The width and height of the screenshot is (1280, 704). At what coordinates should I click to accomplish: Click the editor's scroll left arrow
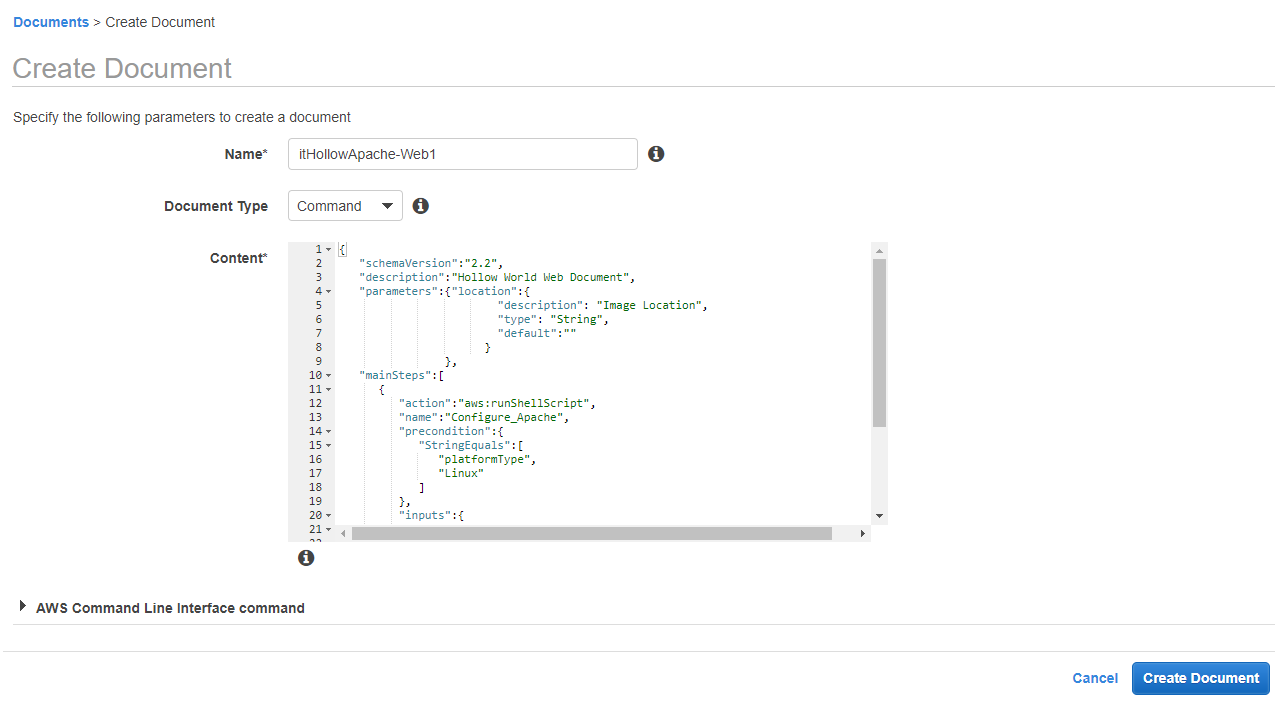pyautogui.click(x=343, y=534)
